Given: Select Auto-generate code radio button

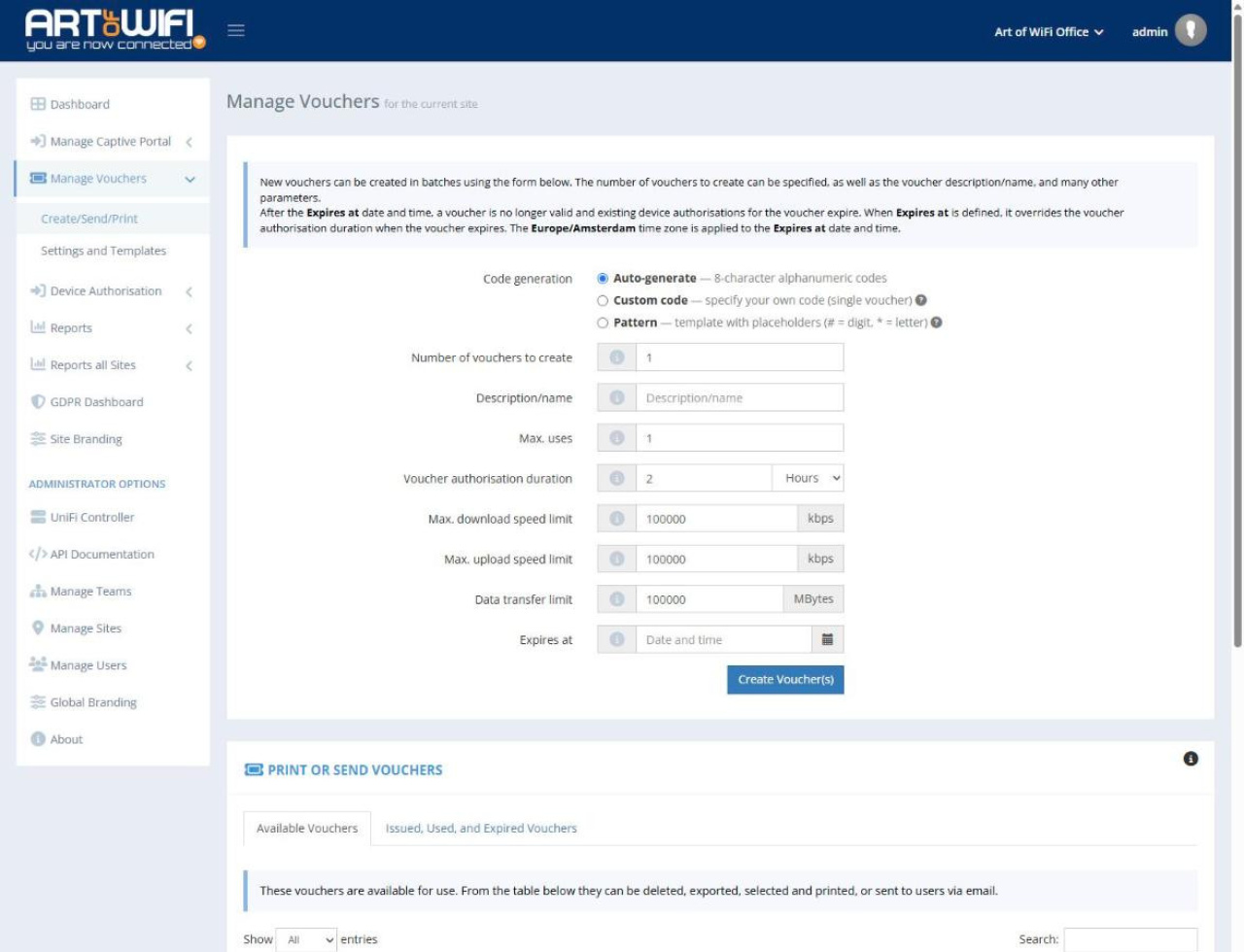Looking at the screenshot, I should (603, 279).
